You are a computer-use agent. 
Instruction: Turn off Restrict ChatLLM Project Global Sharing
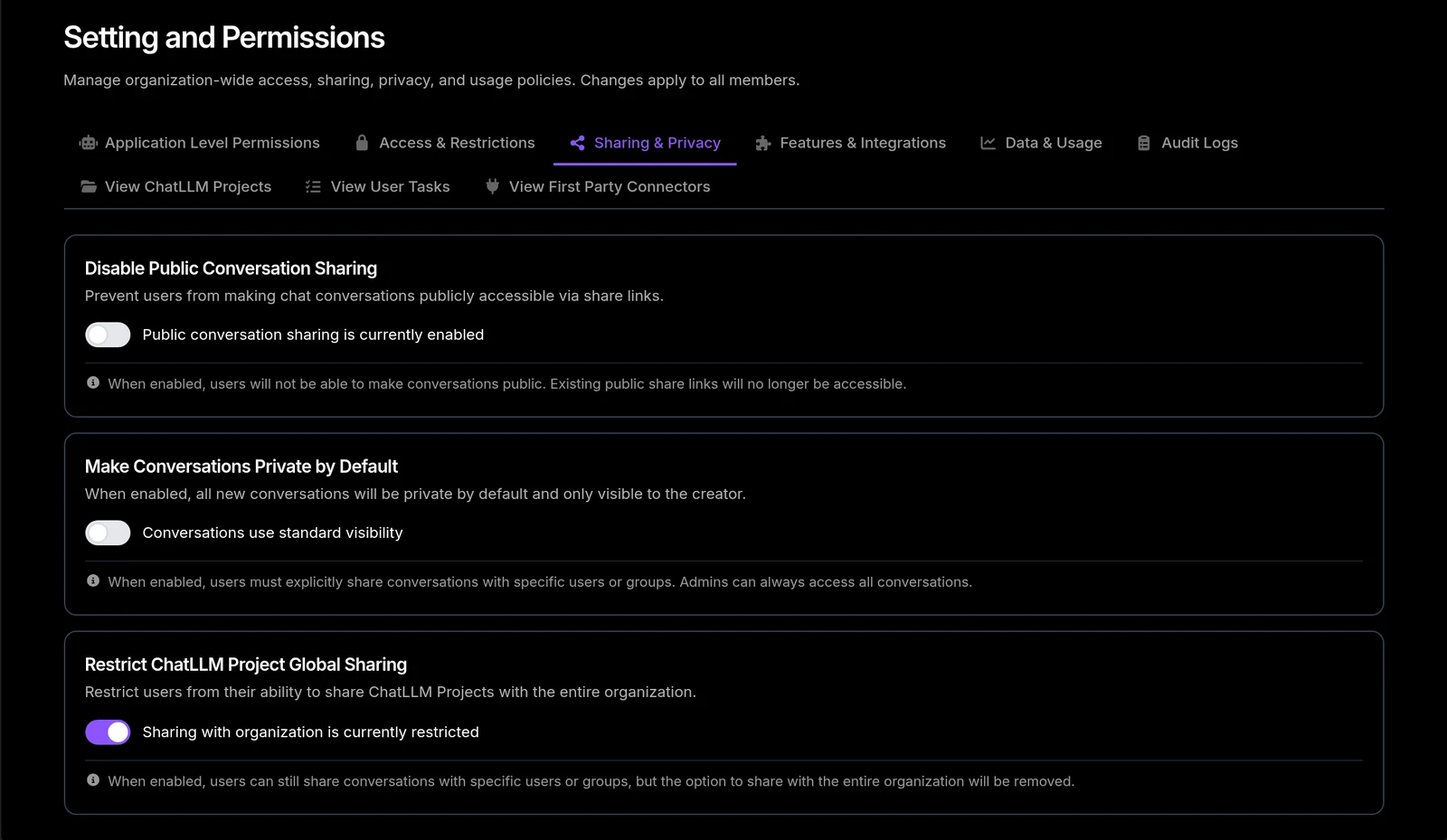[x=108, y=731]
